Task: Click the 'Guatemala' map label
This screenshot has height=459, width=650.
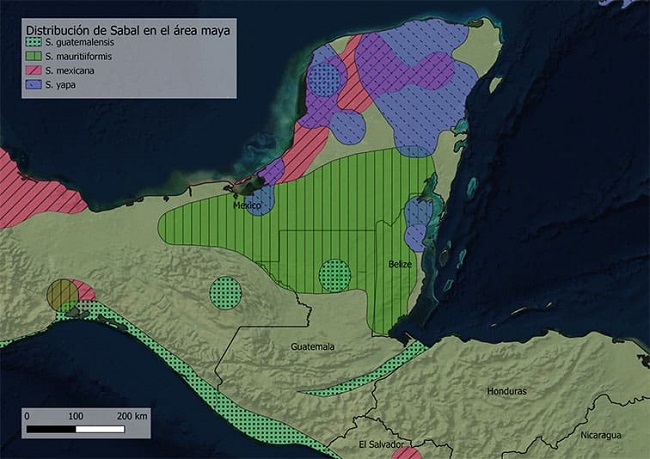Action: click(313, 346)
